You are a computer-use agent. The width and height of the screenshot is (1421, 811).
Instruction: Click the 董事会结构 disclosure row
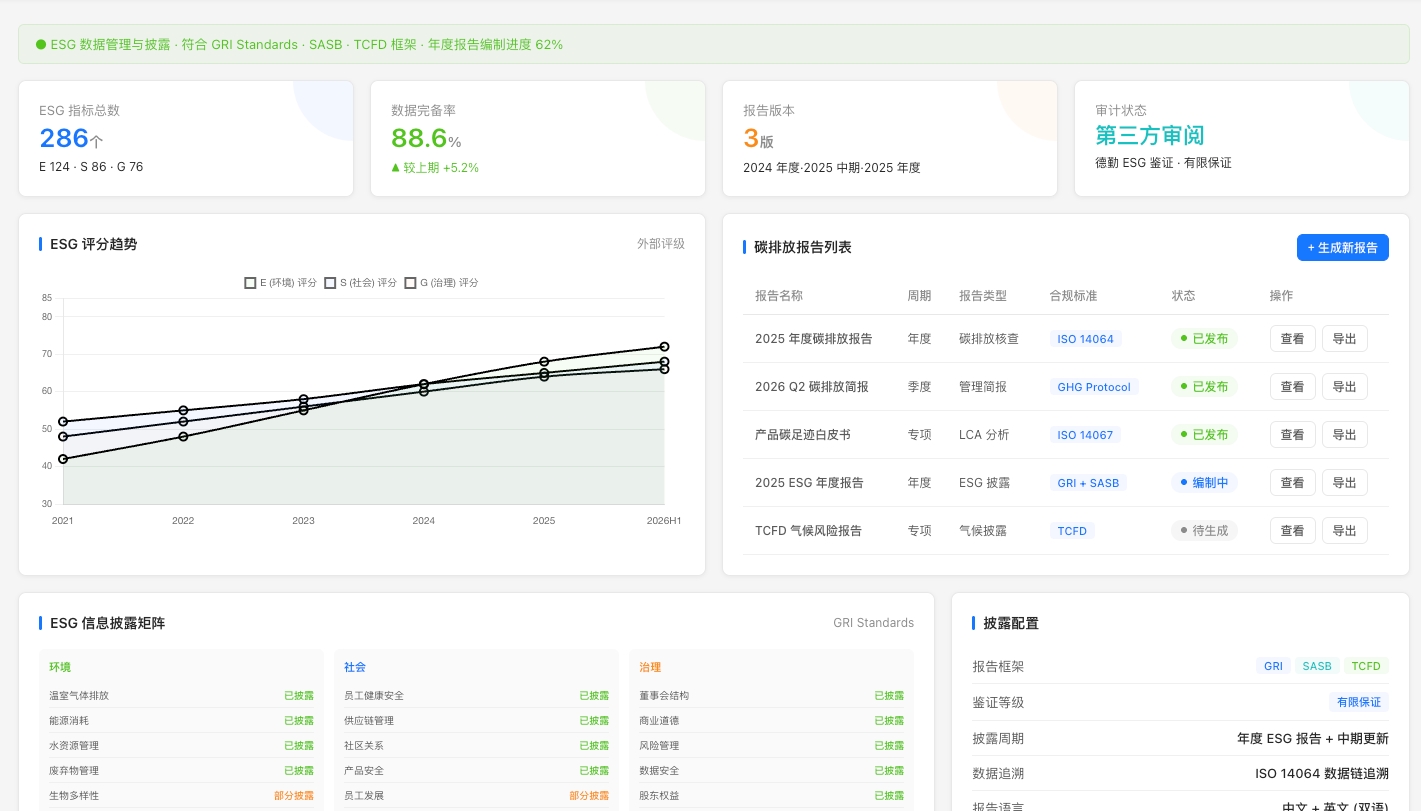[771, 695]
